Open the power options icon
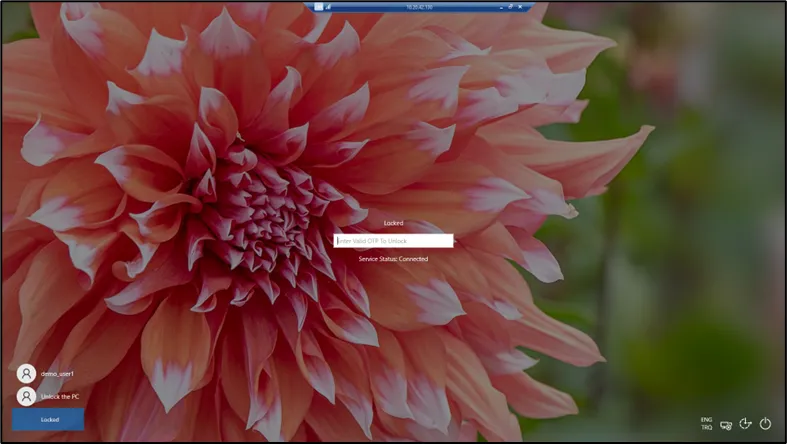This screenshot has width=787, height=444. (x=765, y=424)
